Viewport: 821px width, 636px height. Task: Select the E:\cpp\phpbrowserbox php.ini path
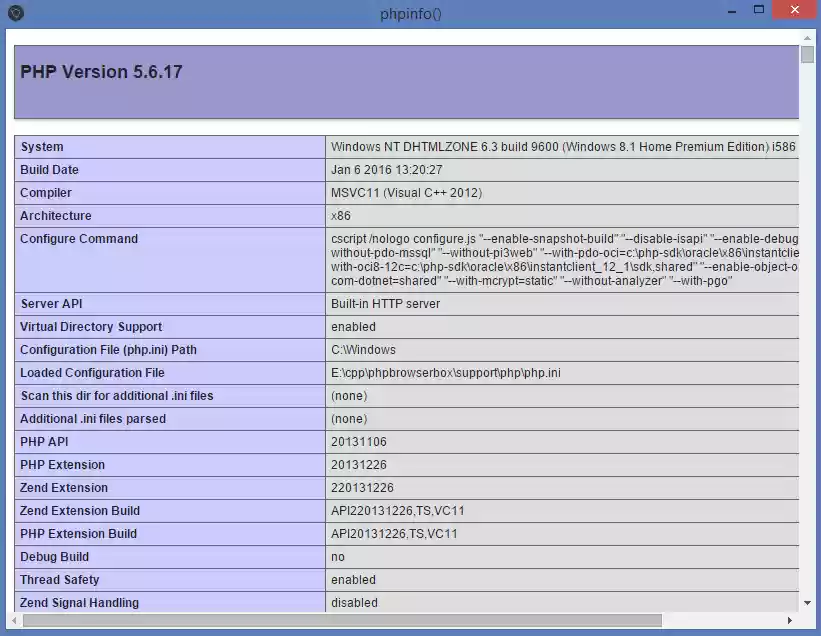(446, 373)
